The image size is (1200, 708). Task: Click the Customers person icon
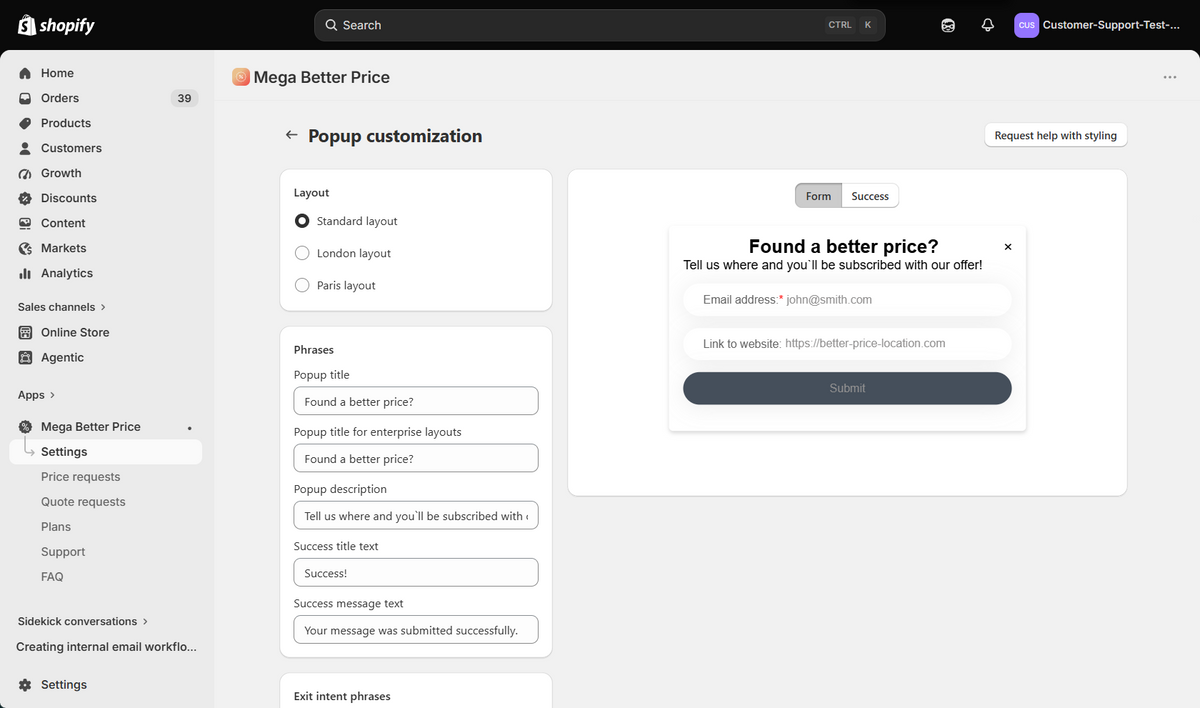pos(25,148)
